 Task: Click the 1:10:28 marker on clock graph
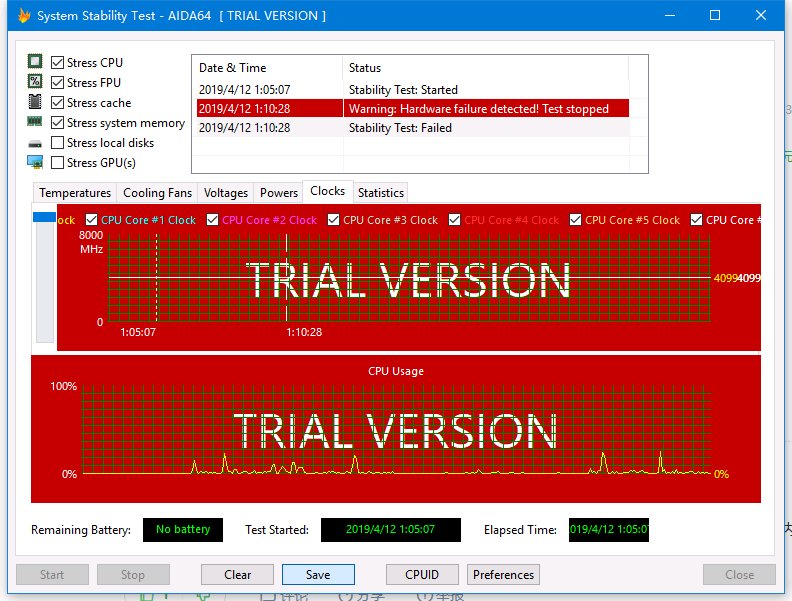pyautogui.click(x=304, y=332)
